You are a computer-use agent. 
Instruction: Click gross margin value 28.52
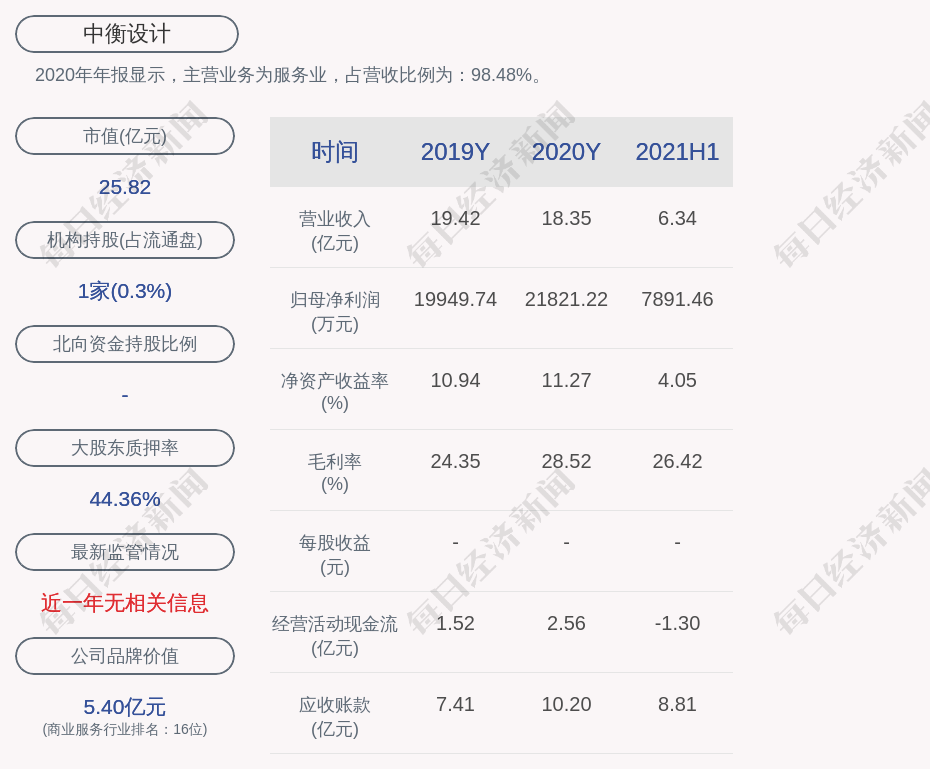click(566, 461)
